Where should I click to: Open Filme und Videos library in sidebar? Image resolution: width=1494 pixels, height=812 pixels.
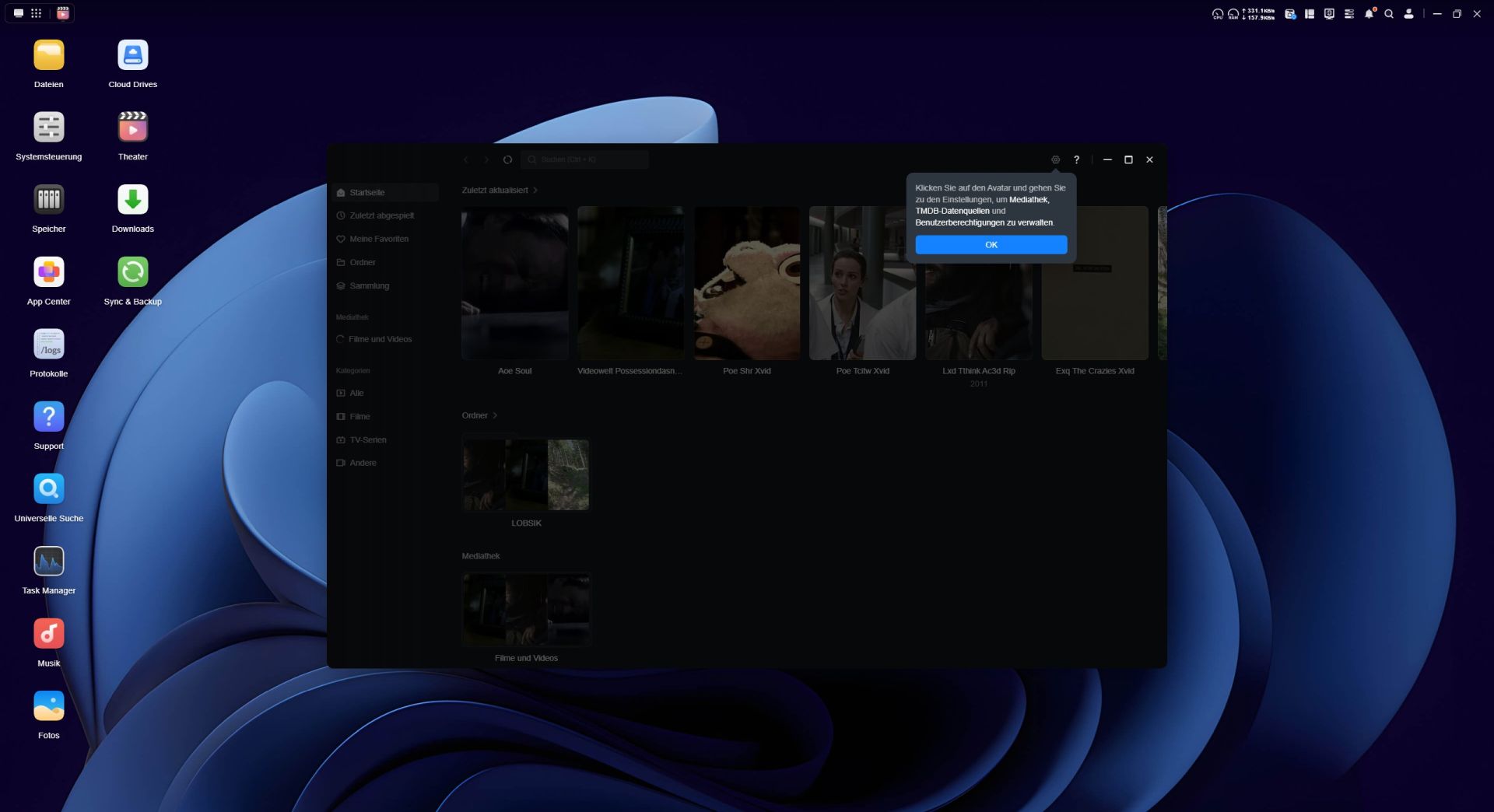380,339
